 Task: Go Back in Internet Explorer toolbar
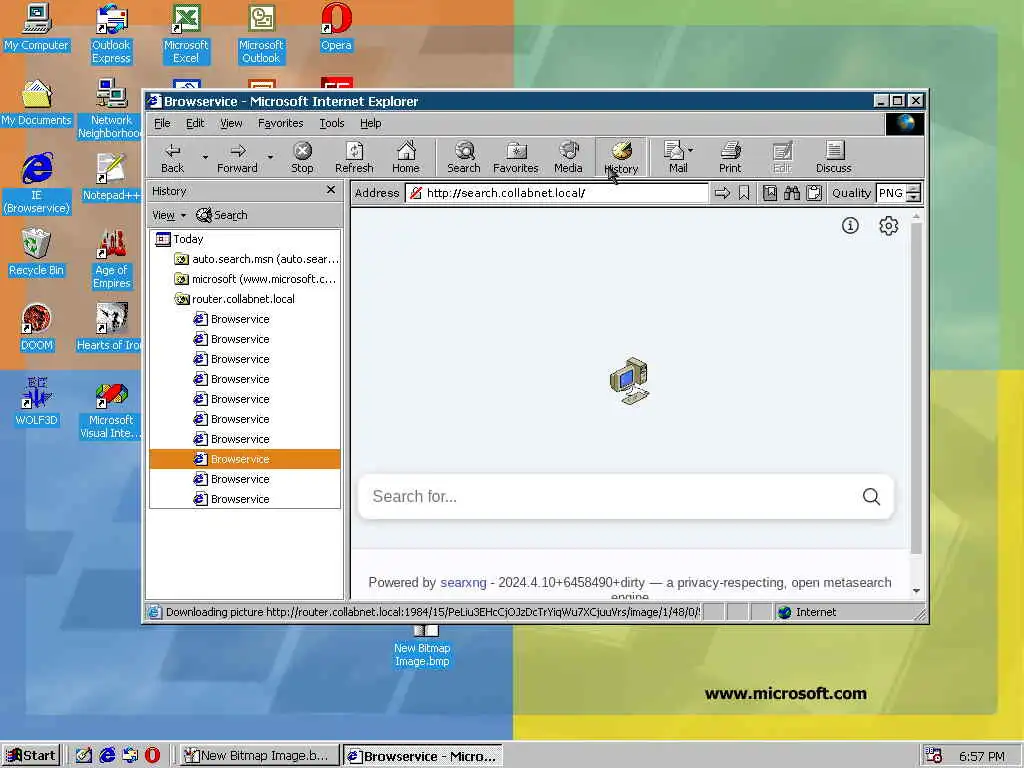(x=172, y=157)
